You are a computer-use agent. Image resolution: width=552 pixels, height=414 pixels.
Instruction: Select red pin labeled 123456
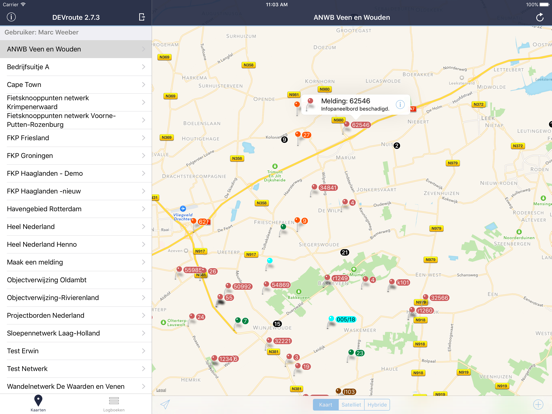click(225, 359)
